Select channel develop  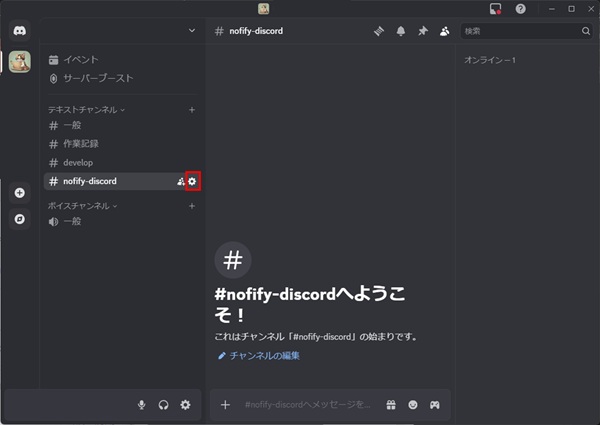pos(122,163)
